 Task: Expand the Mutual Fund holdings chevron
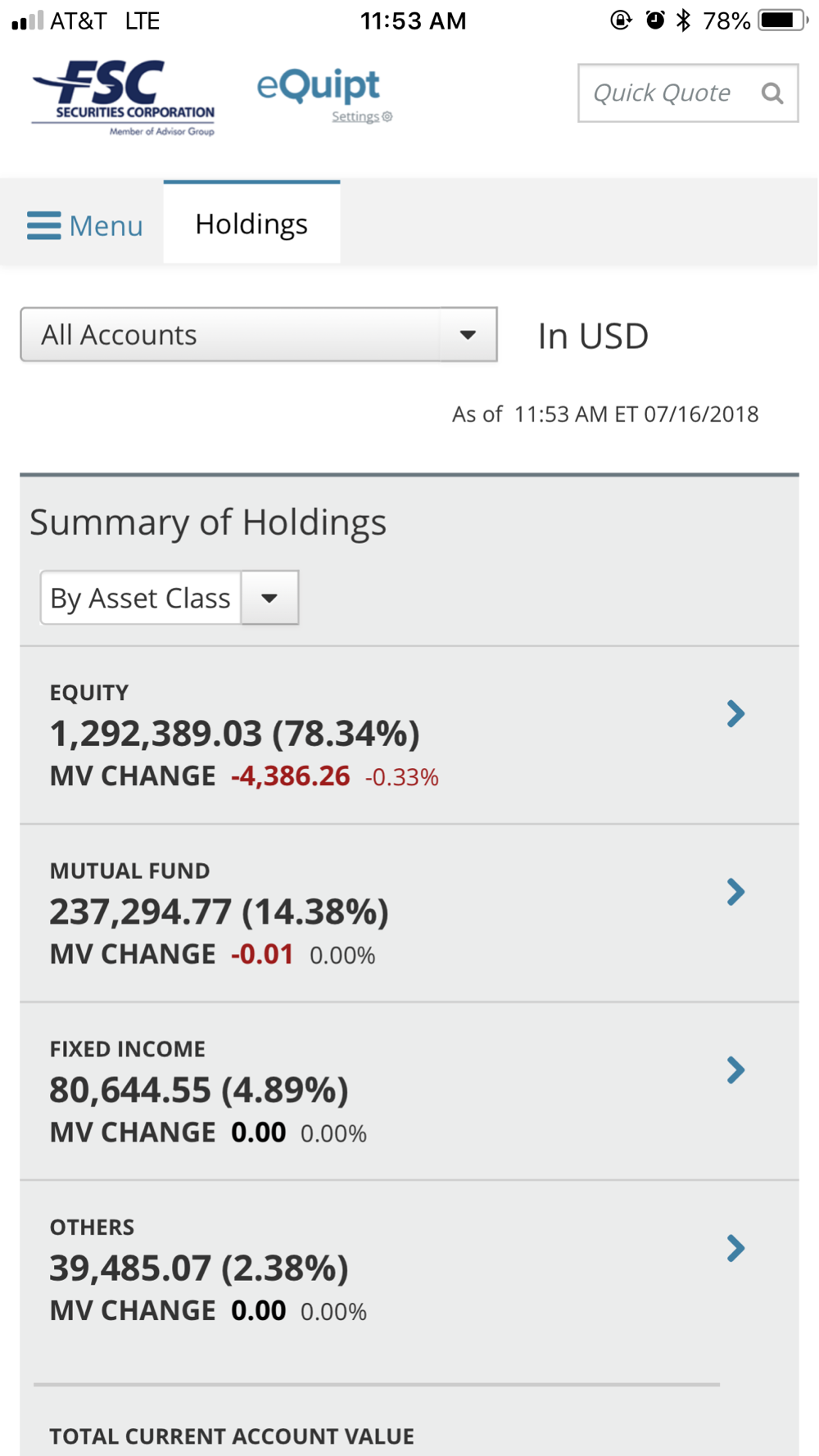(x=735, y=892)
